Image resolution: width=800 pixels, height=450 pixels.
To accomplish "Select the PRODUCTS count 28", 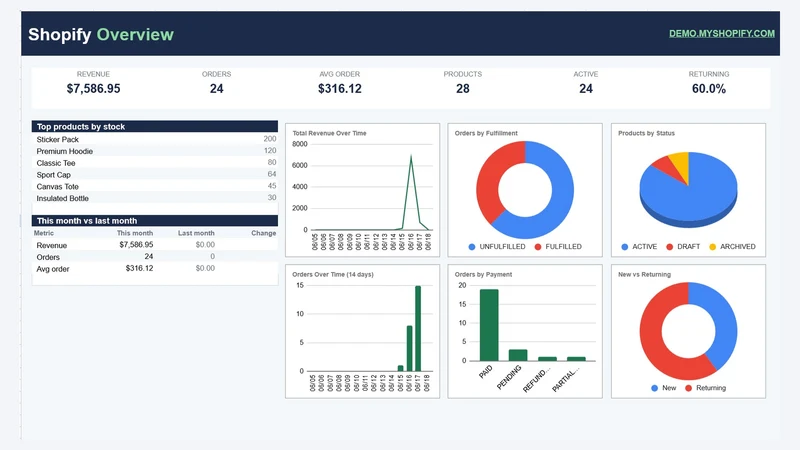I will pyautogui.click(x=463, y=89).
